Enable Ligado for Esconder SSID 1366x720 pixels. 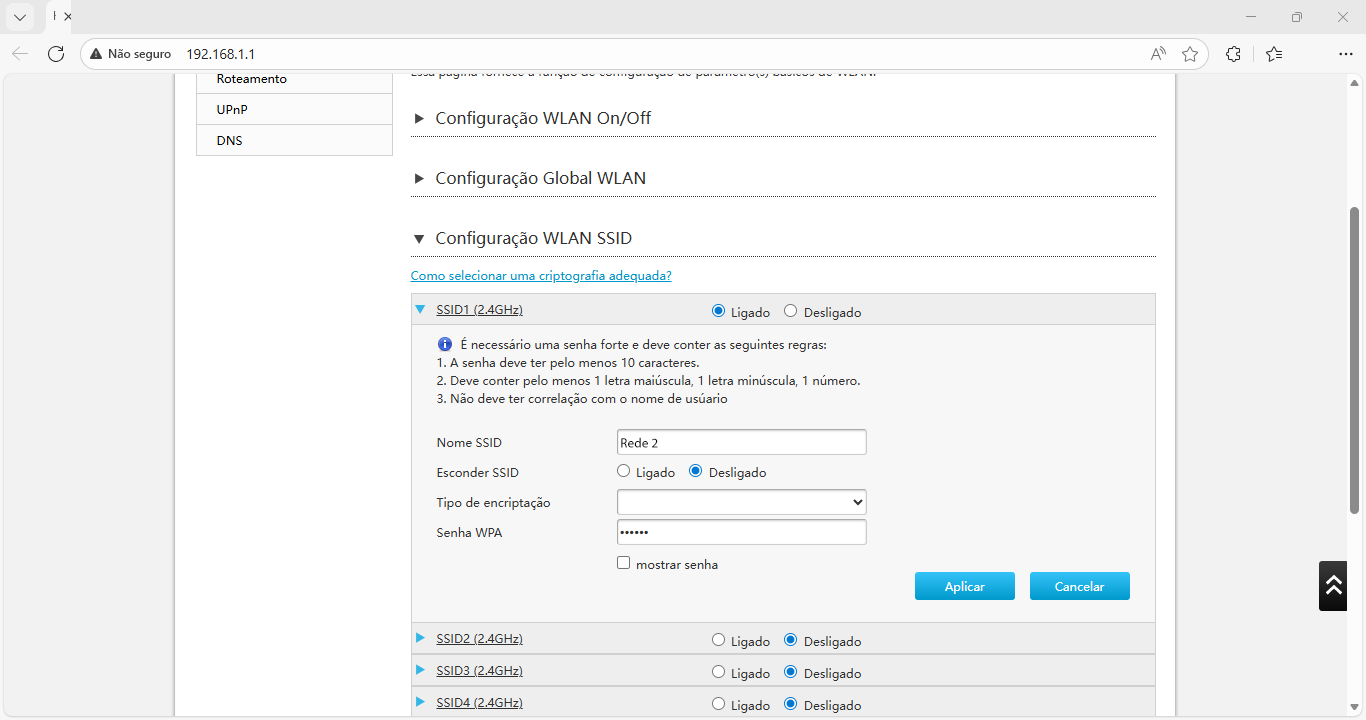623,470
